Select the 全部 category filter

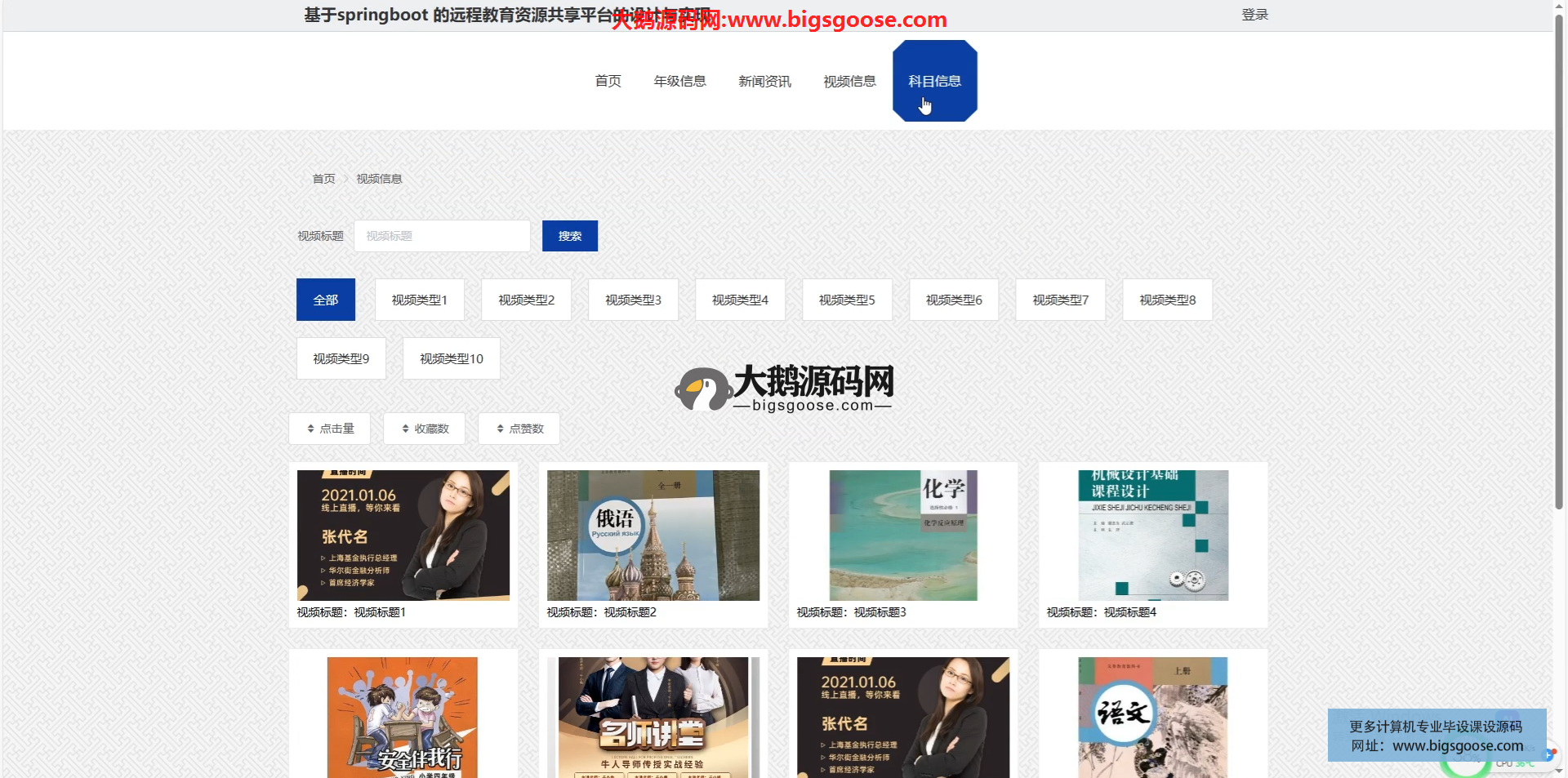[x=325, y=300]
